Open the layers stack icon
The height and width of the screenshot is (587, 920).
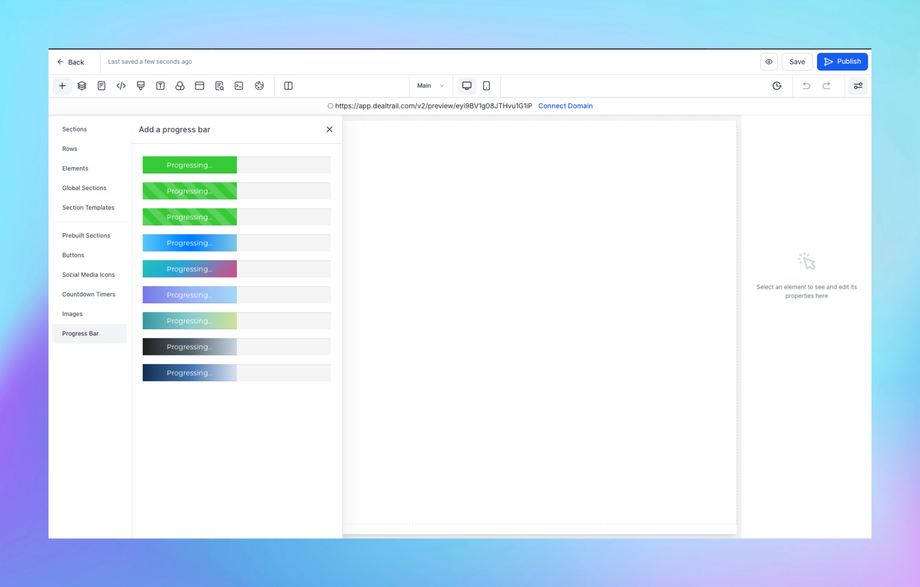(82, 86)
